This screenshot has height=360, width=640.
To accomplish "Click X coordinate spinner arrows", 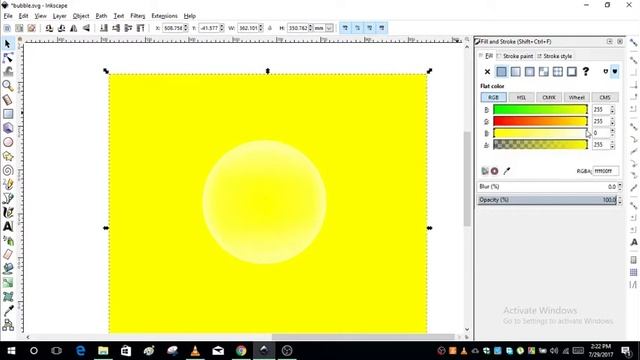I will 186,28.
